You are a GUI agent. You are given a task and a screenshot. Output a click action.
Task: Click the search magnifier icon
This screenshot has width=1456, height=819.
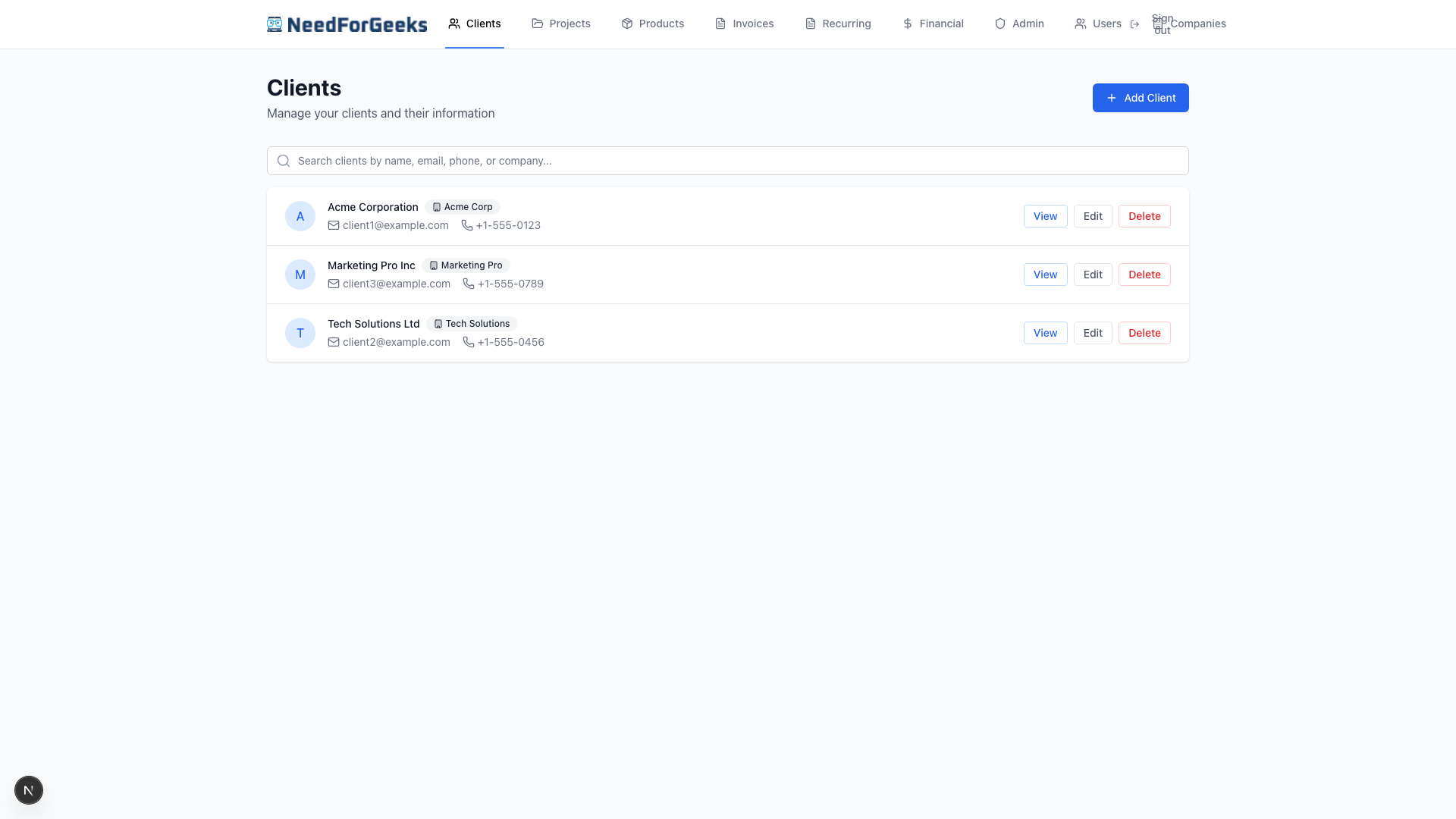coord(283,161)
